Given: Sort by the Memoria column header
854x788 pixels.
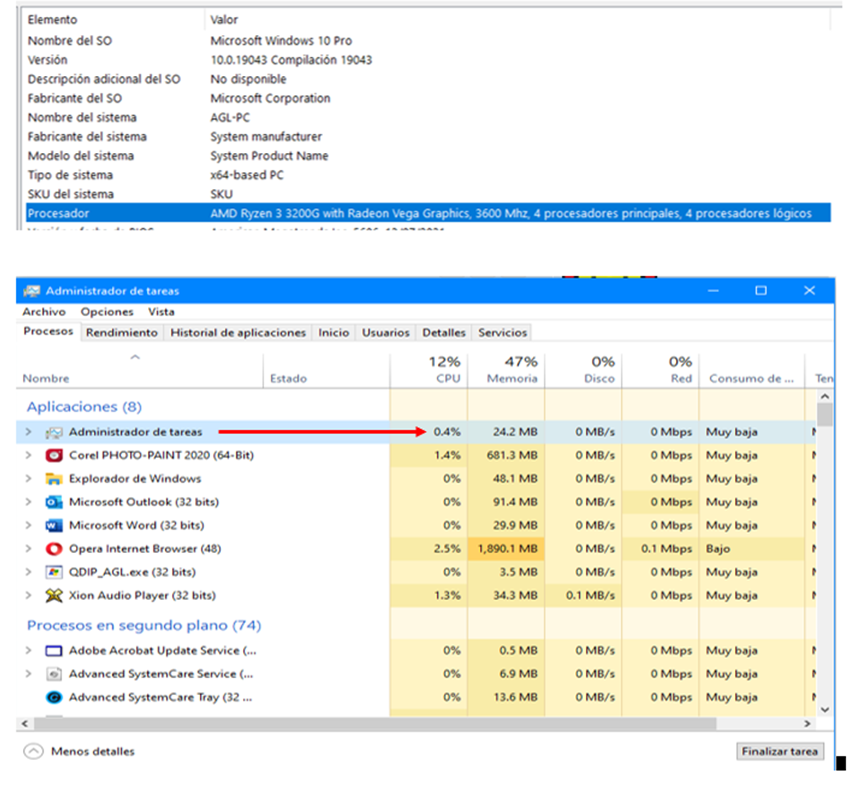Looking at the screenshot, I should 506,370.
